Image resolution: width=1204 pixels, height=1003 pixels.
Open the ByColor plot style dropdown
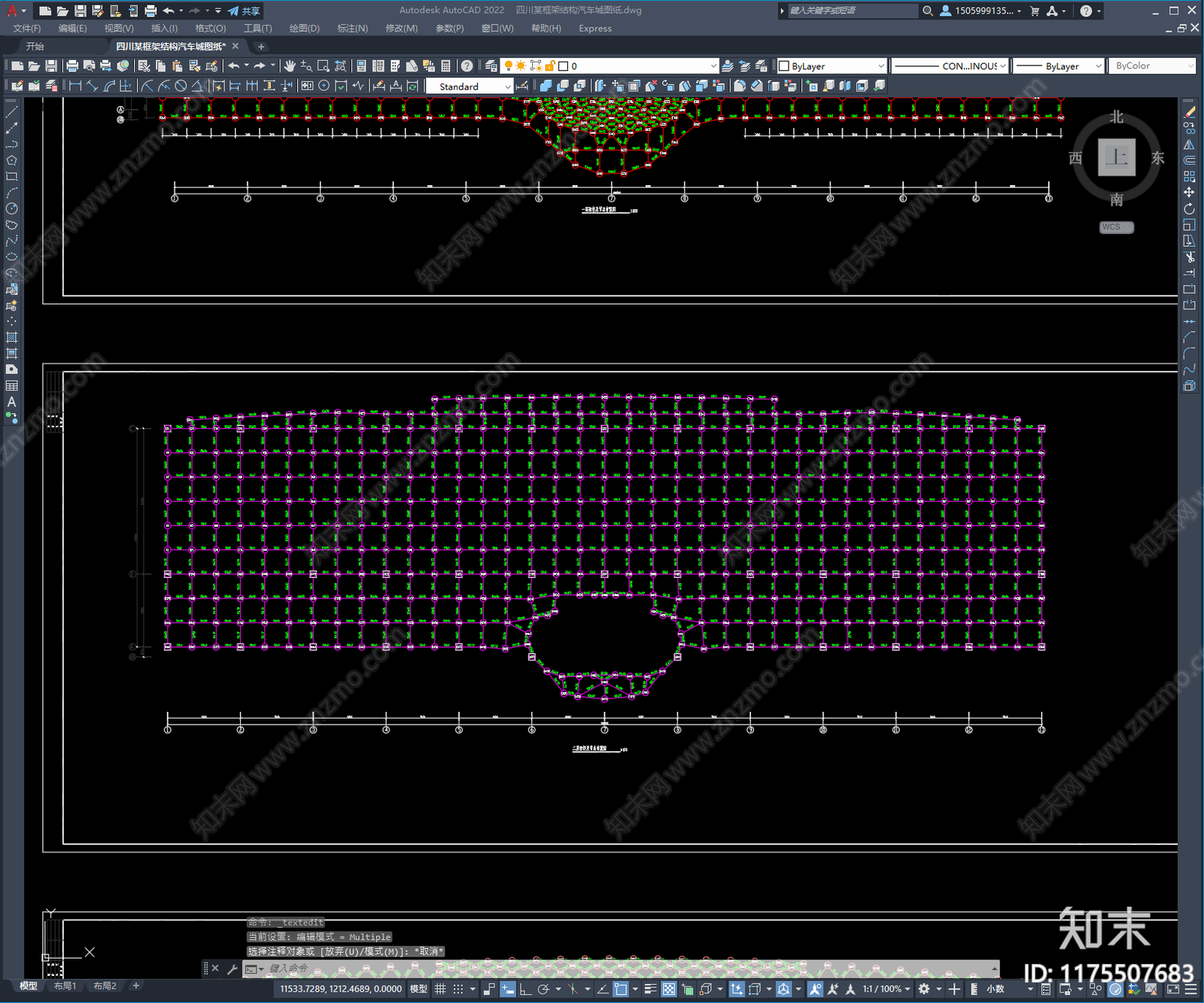click(x=1151, y=66)
